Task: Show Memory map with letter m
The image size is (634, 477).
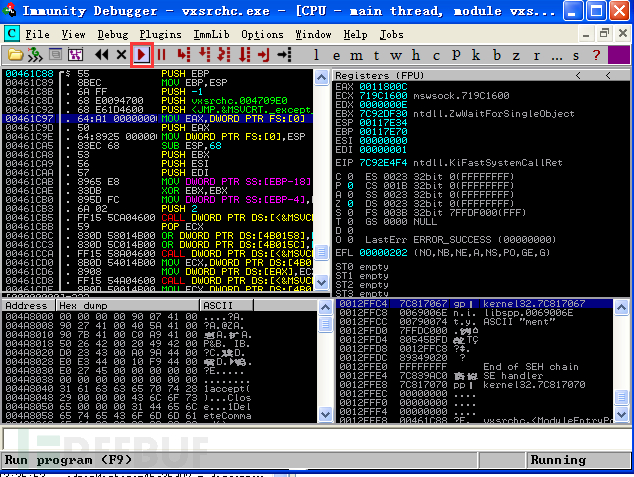Action: [356, 56]
